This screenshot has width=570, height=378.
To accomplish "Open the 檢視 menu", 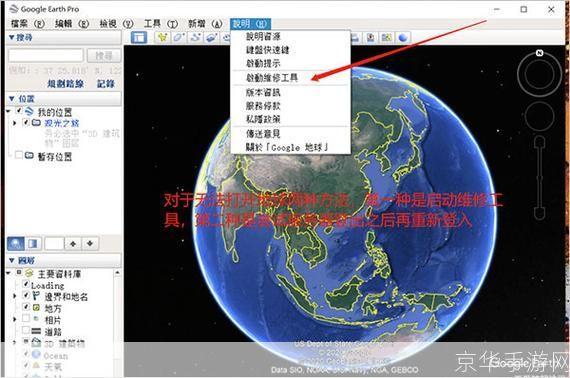I will tap(117, 24).
